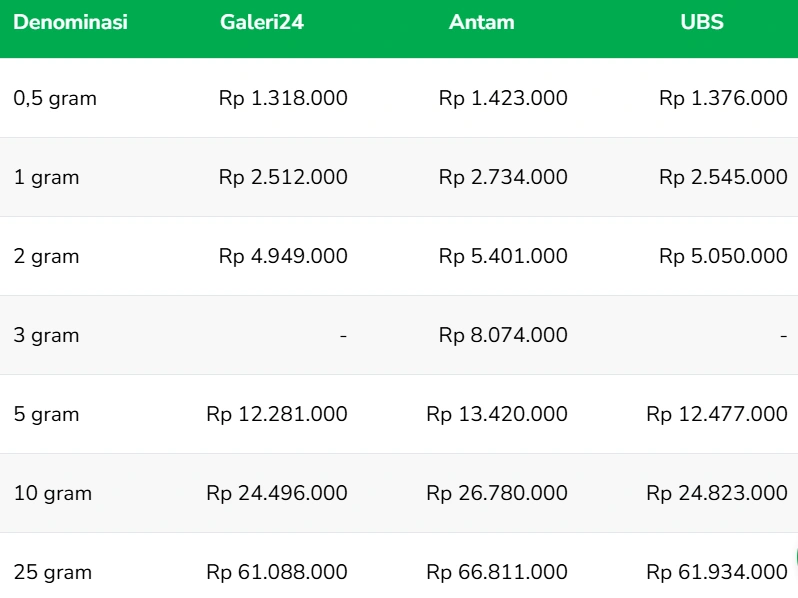Viewport: 798px width, 598px height.
Task: Click the Antam column header
Action: pyautogui.click(x=482, y=22)
